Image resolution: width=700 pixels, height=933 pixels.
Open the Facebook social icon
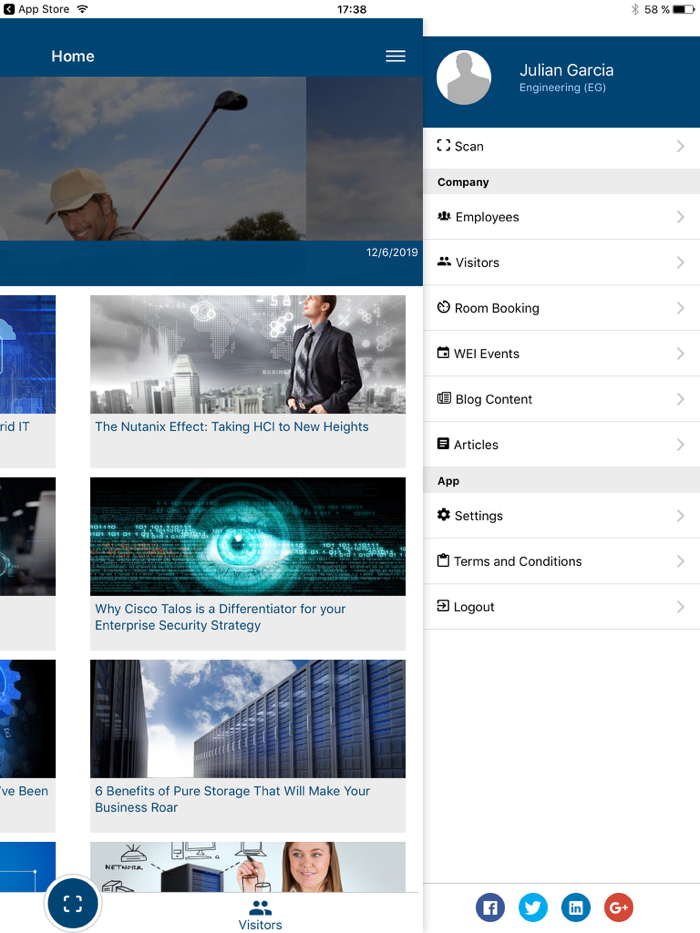(490, 907)
